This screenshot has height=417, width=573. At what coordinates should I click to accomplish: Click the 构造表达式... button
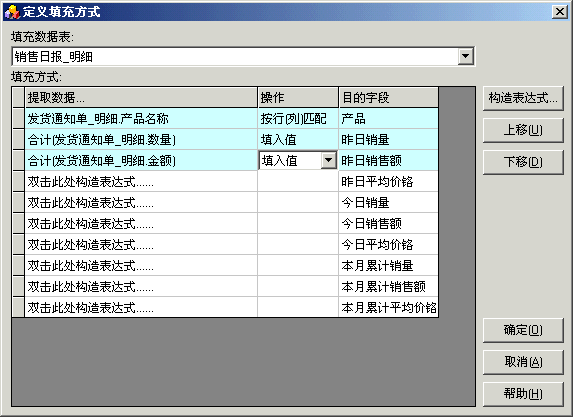click(x=523, y=98)
